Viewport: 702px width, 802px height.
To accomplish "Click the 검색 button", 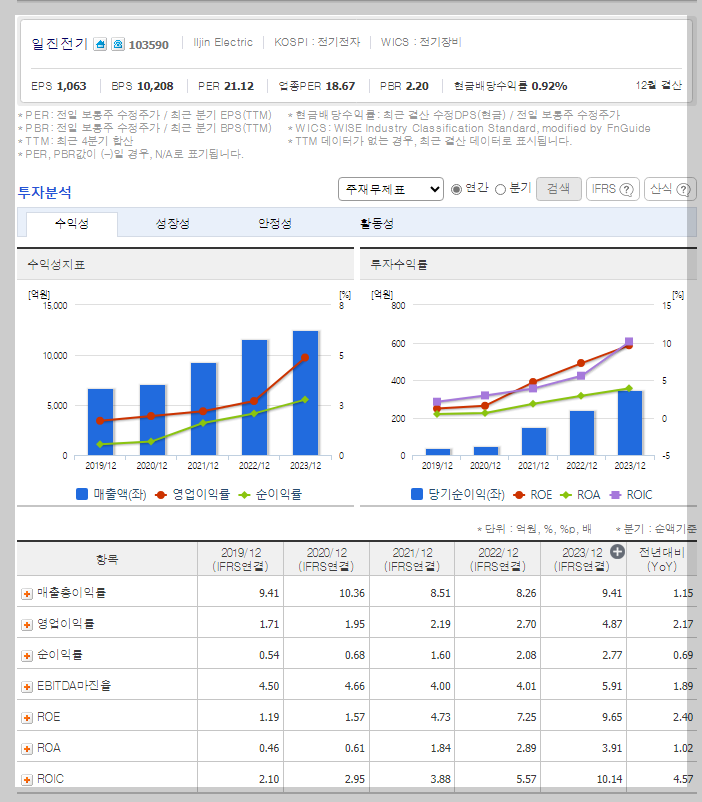I will [558, 189].
